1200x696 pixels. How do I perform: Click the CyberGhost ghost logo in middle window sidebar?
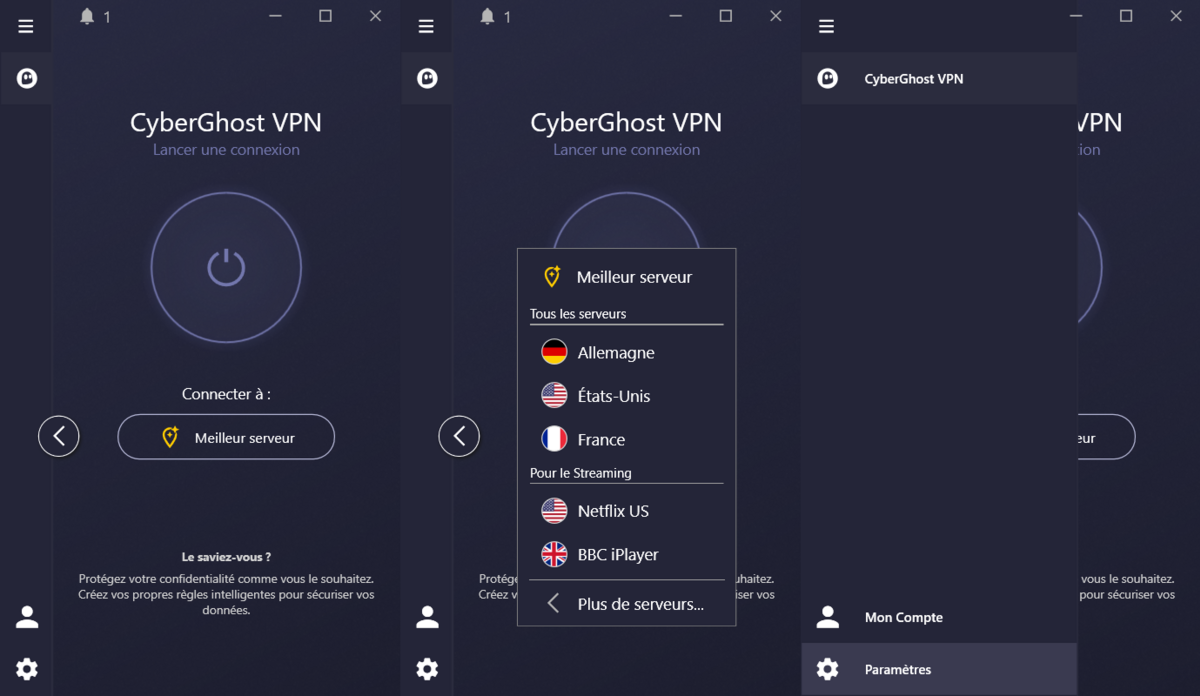427,78
